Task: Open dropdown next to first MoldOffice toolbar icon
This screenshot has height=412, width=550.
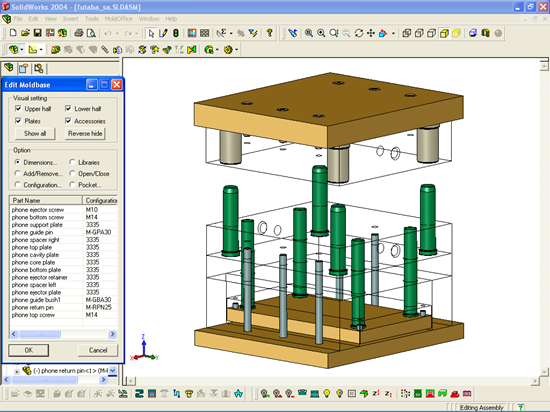Action: pyautogui.click(x=22, y=50)
